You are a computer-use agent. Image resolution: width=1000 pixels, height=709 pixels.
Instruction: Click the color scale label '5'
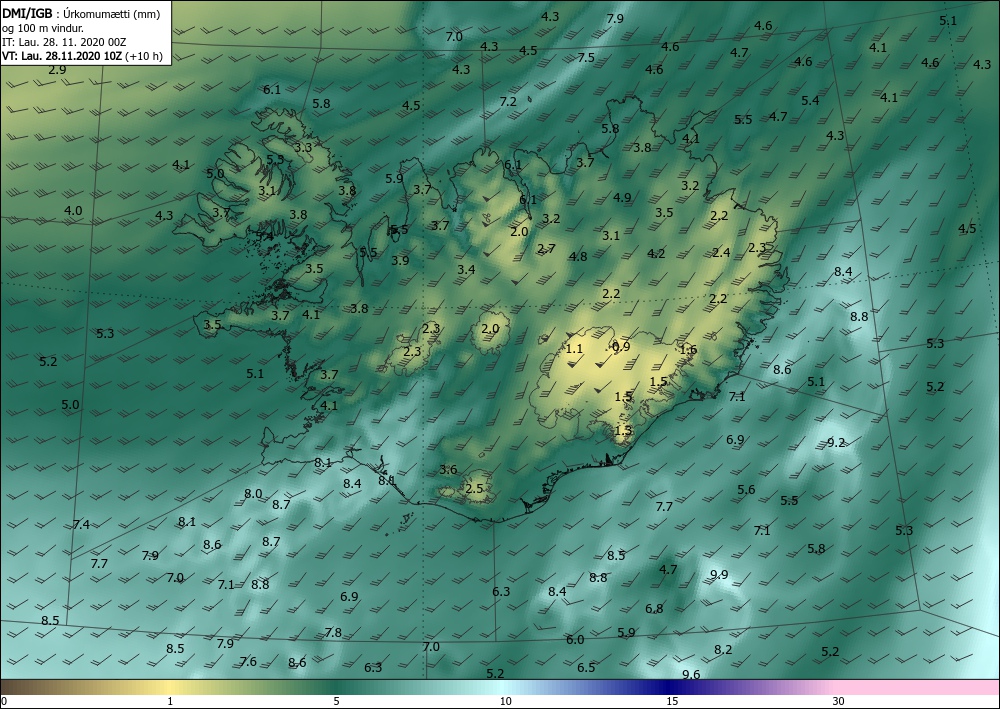coord(336,702)
